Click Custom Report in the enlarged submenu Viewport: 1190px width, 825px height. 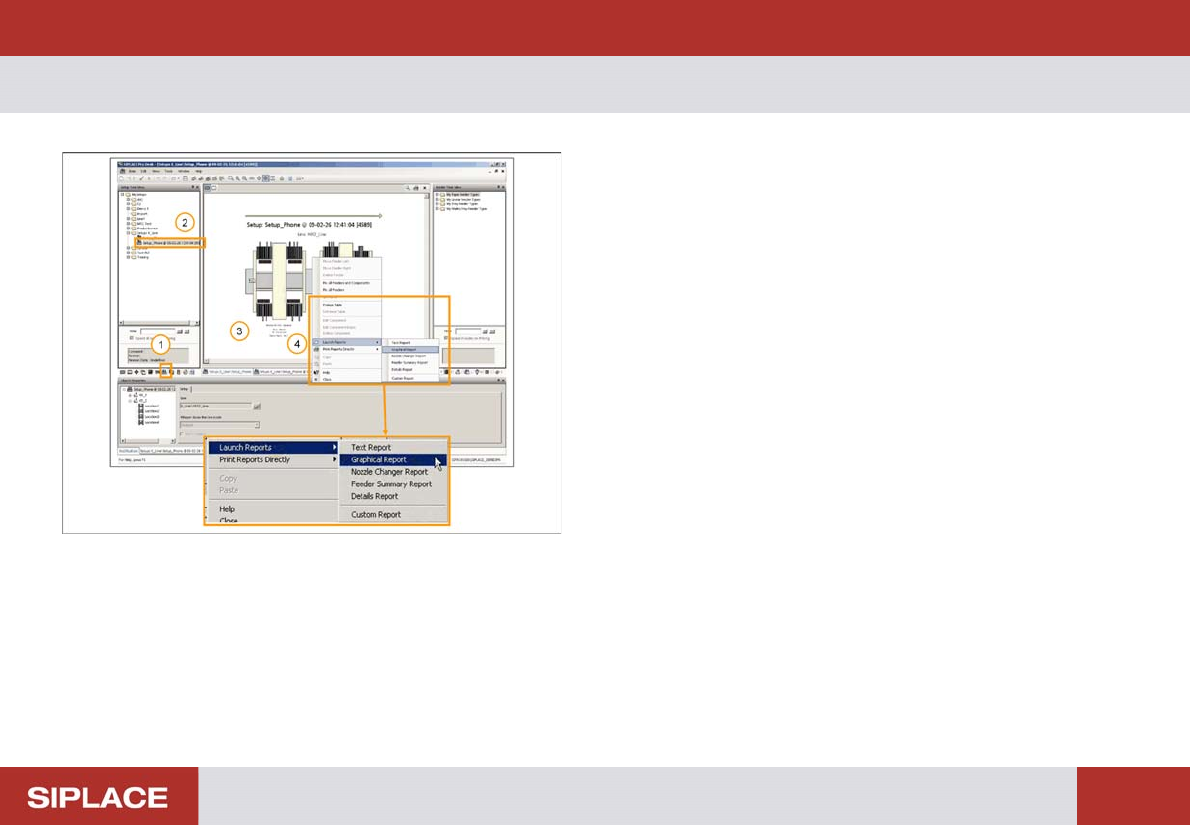(376, 515)
